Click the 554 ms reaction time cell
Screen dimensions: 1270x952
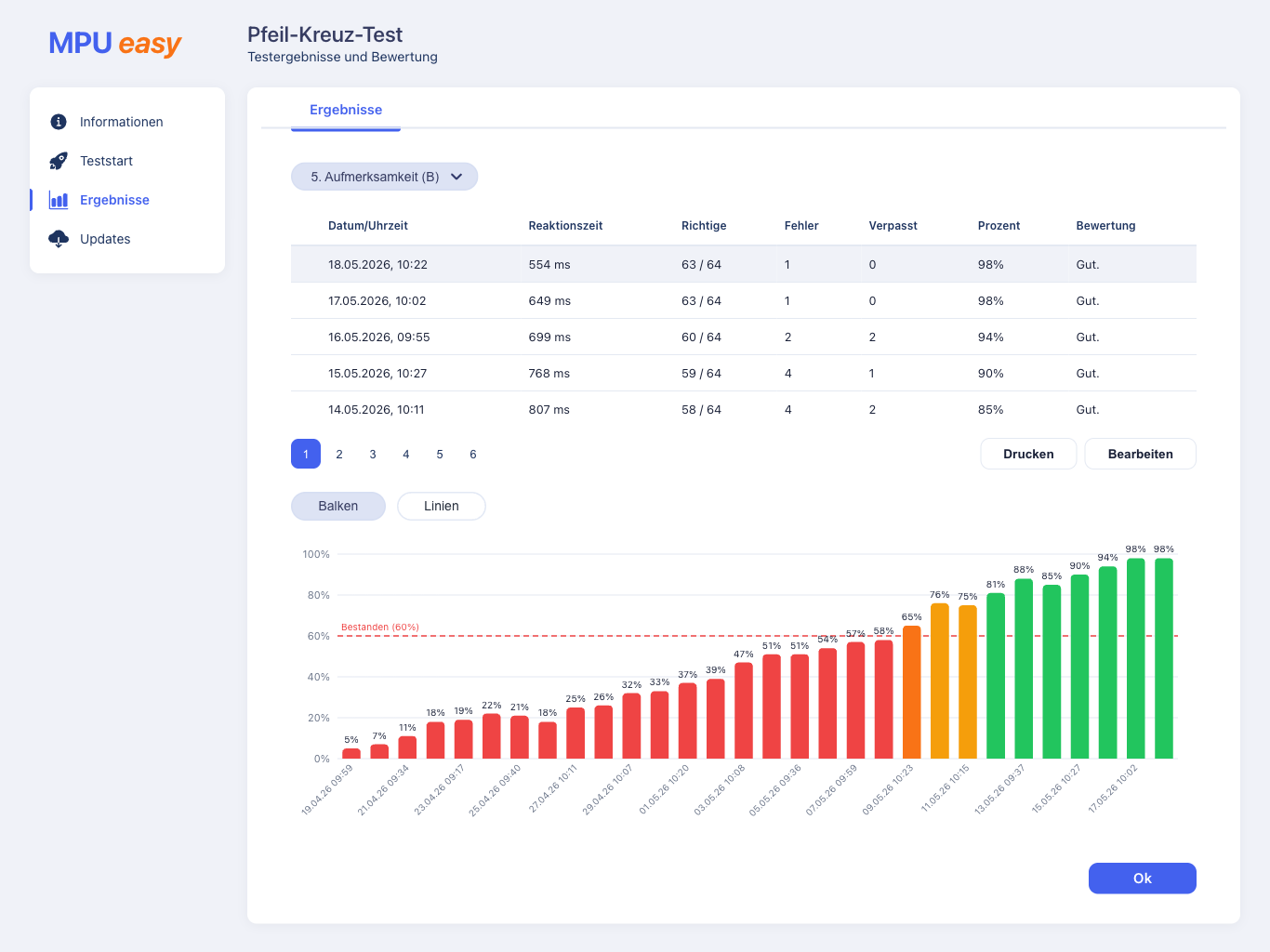pyautogui.click(x=549, y=265)
